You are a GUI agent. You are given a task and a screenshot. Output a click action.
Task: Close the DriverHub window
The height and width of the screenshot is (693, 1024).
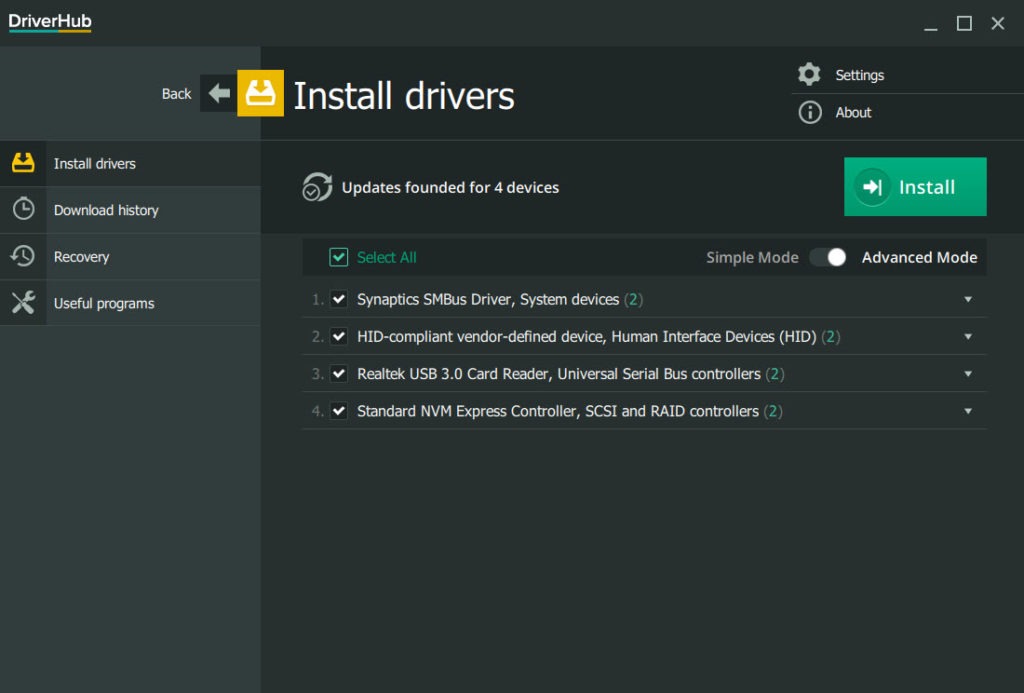point(997,24)
